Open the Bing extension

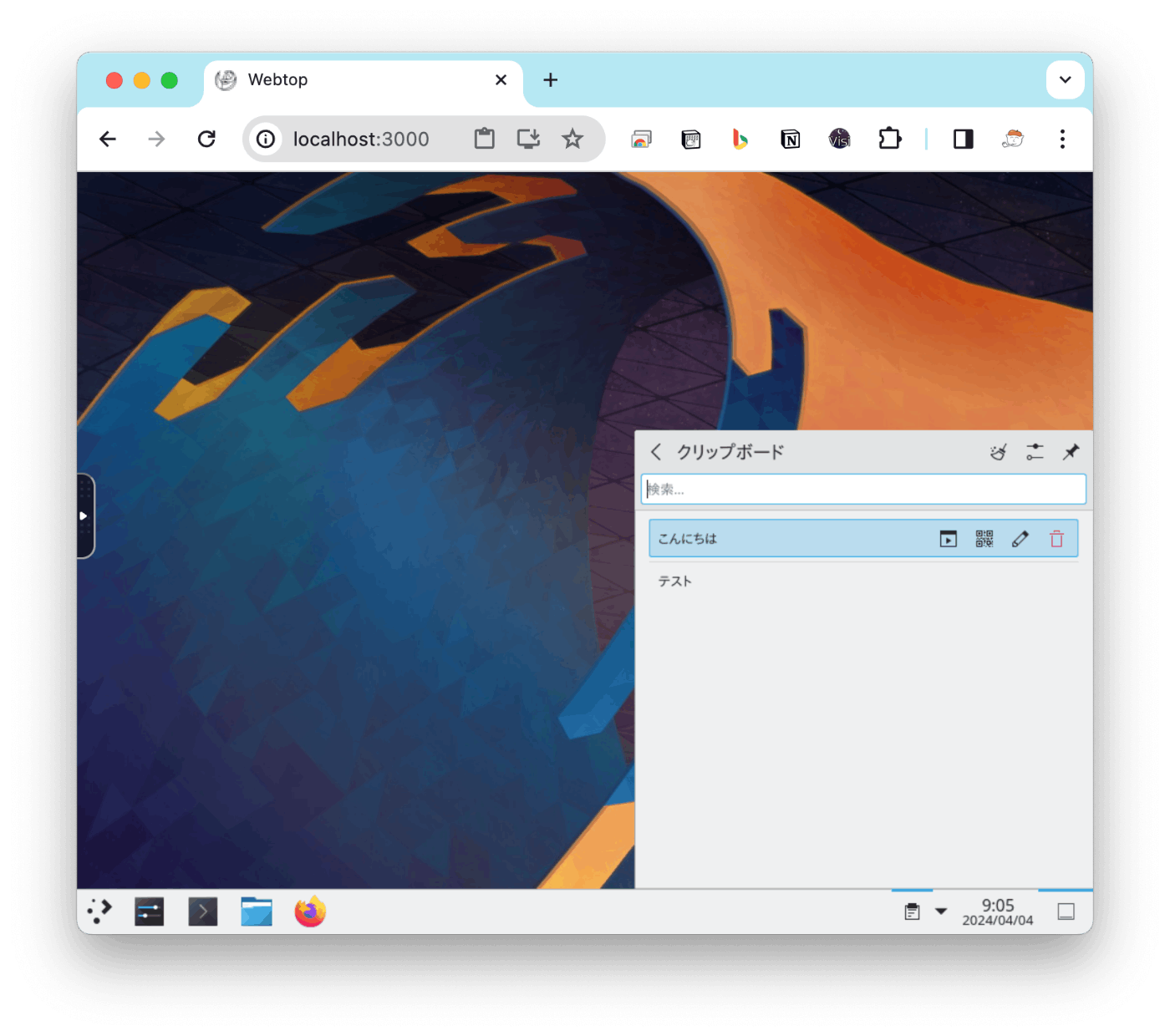tap(740, 140)
